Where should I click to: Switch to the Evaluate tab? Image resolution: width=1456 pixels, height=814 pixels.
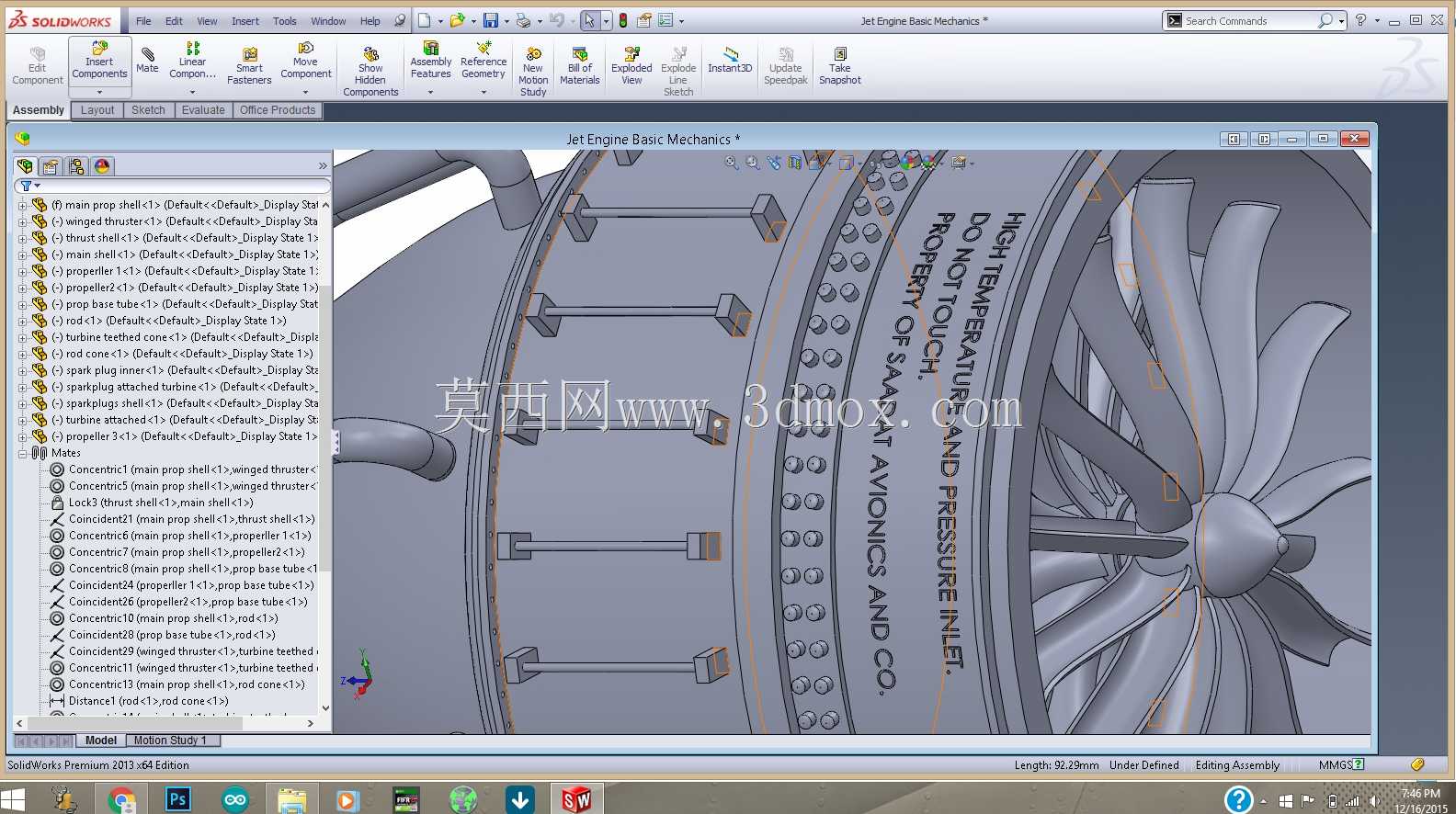(x=203, y=110)
